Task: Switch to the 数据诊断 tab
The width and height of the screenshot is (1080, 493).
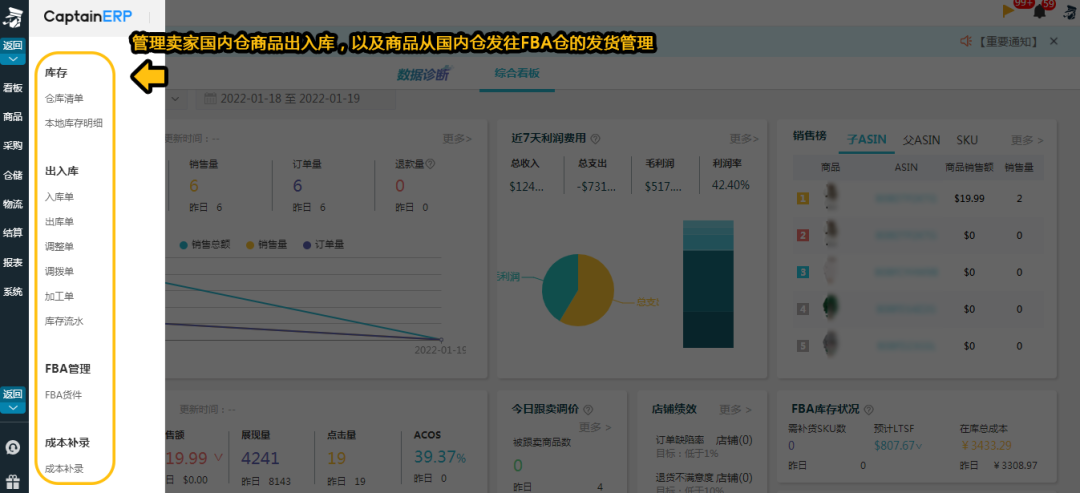Action: point(422,74)
